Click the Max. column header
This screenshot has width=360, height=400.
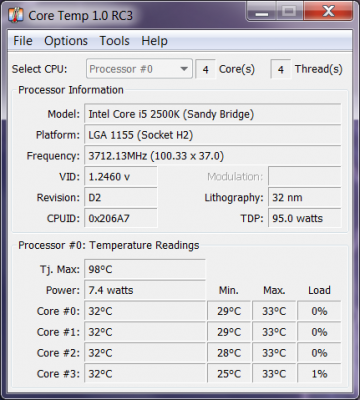[x=274, y=290]
